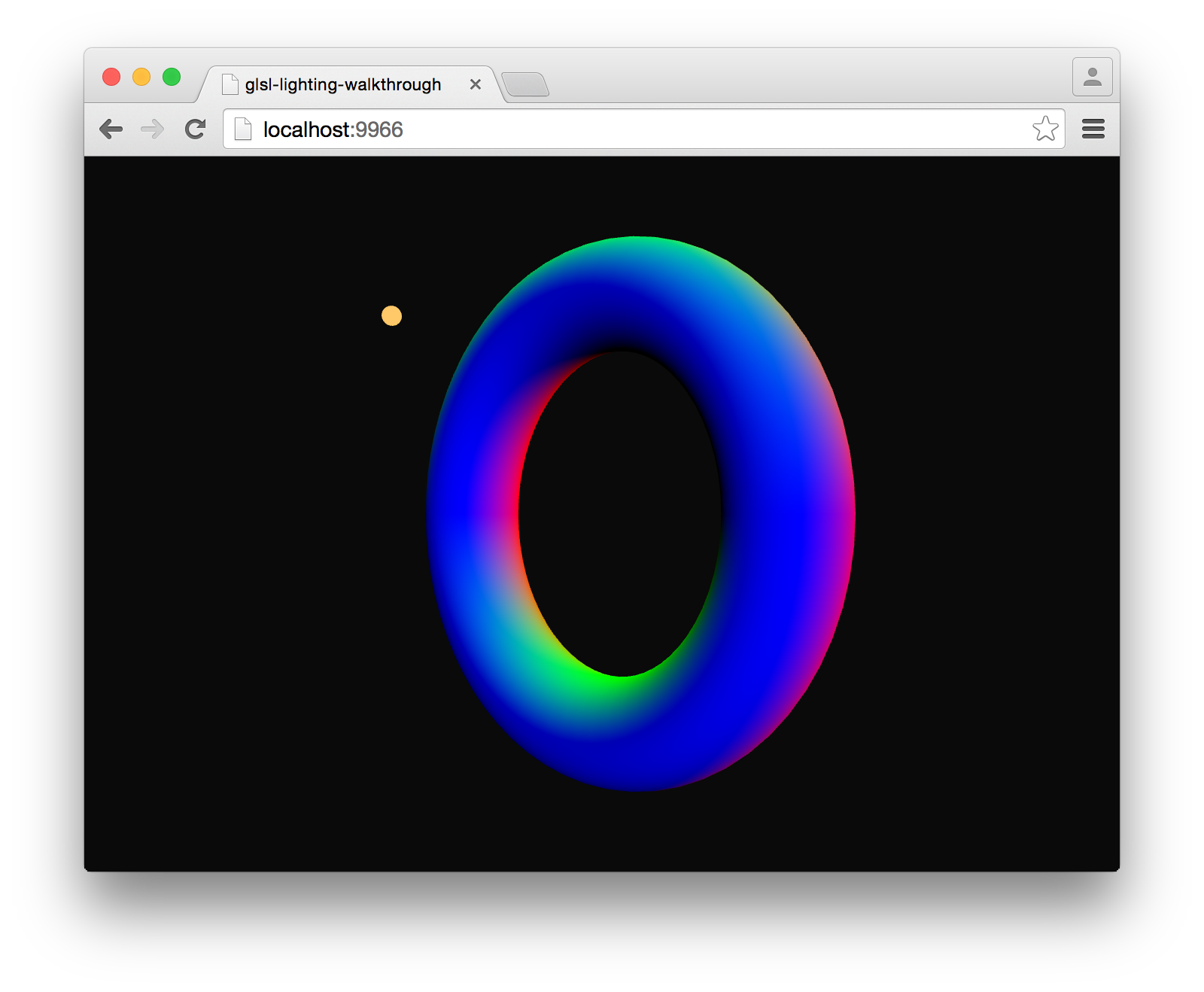Image resolution: width=1204 pixels, height=992 pixels.
Task: Click the page icon in the address bar
Action: (243, 129)
